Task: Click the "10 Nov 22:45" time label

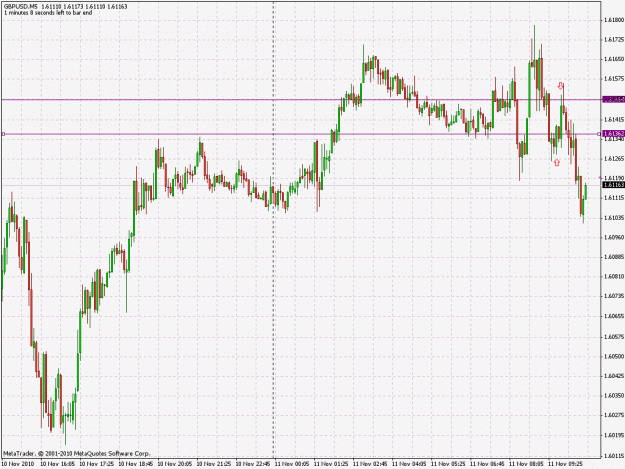Action: tap(253, 464)
